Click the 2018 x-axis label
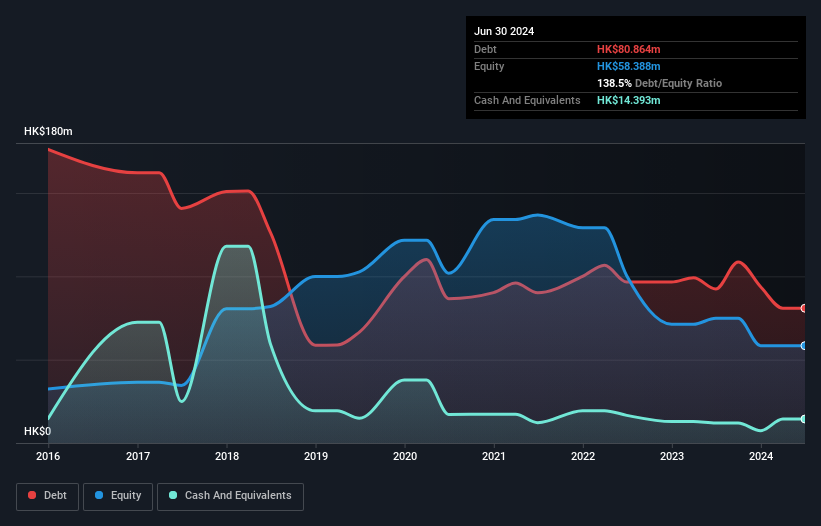The image size is (821, 526). (227, 456)
